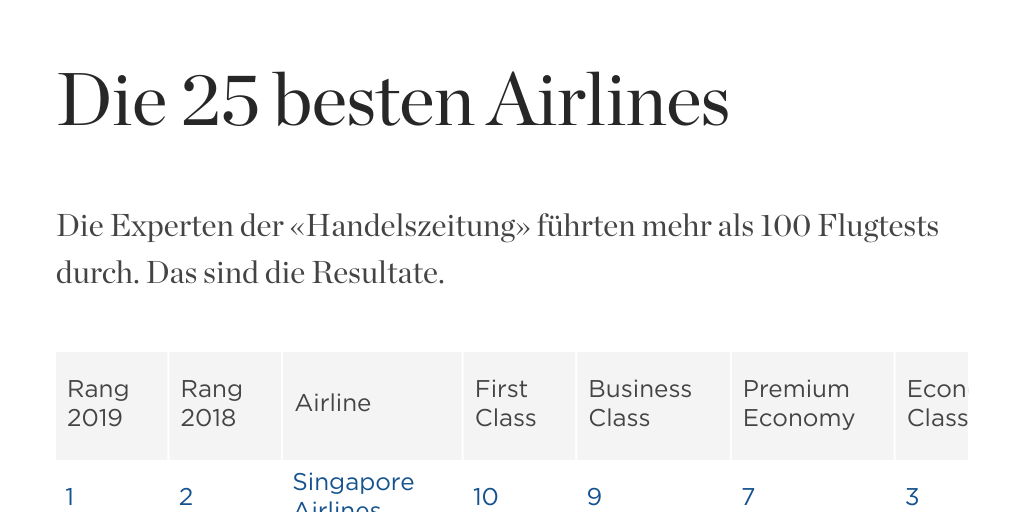Viewport: 1024px width, 512px height.
Task: Click the Airline column header
Action: coord(333,403)
